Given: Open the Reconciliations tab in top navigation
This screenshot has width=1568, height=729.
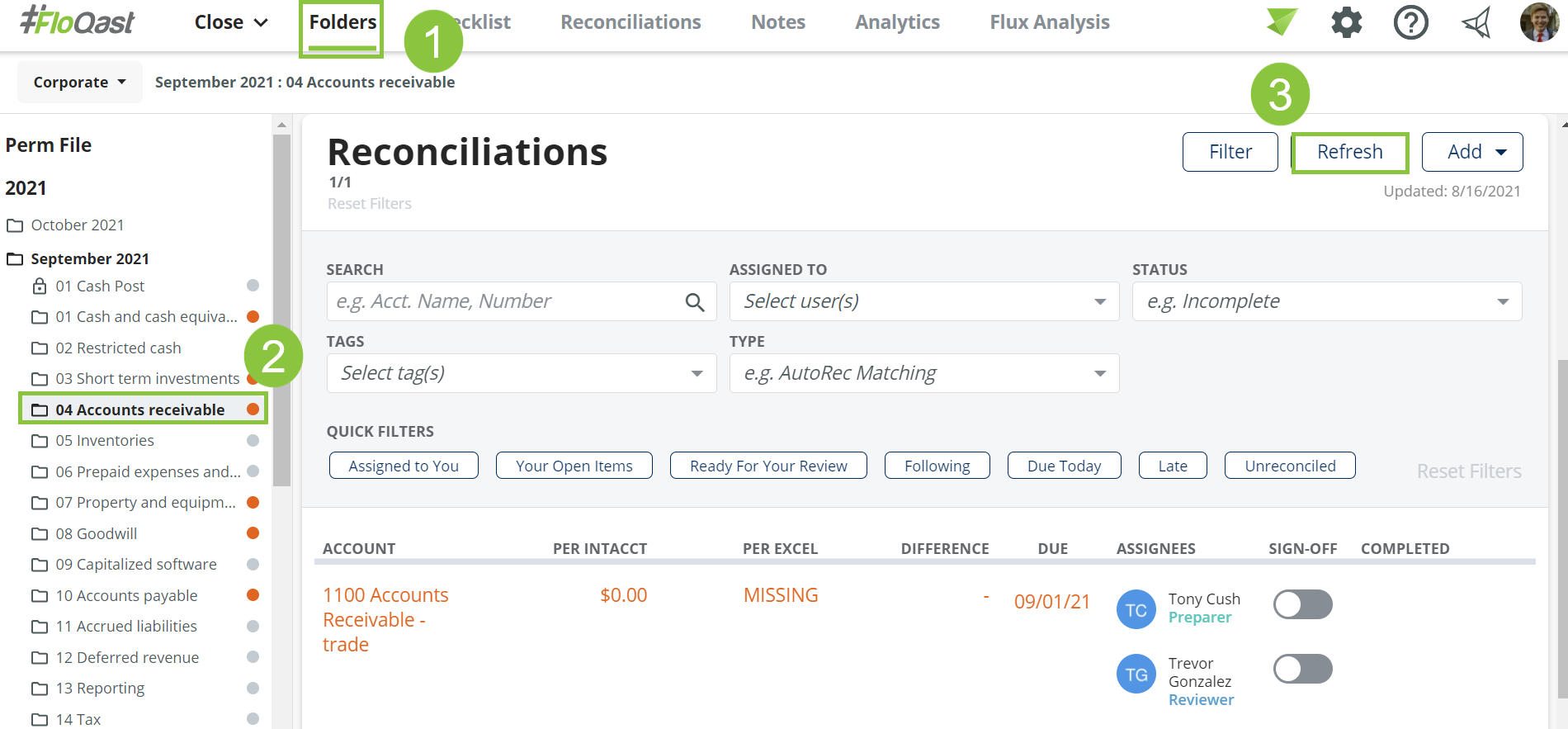Looking at the screenshot, I should coord(631,22).
